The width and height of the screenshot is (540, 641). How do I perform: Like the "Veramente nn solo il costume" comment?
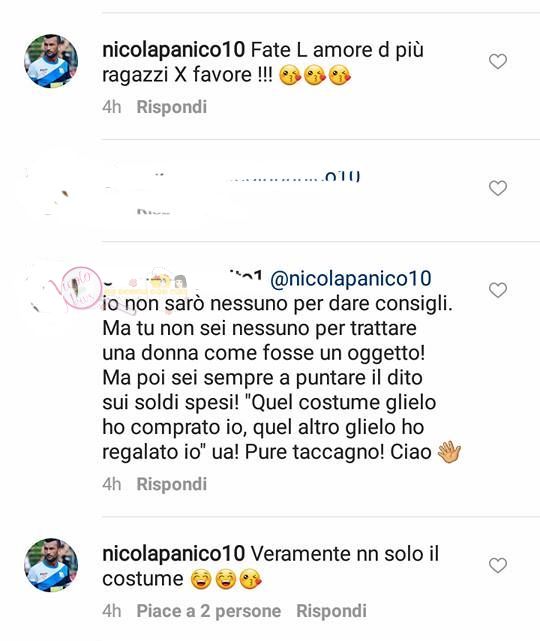coord(497,565)
